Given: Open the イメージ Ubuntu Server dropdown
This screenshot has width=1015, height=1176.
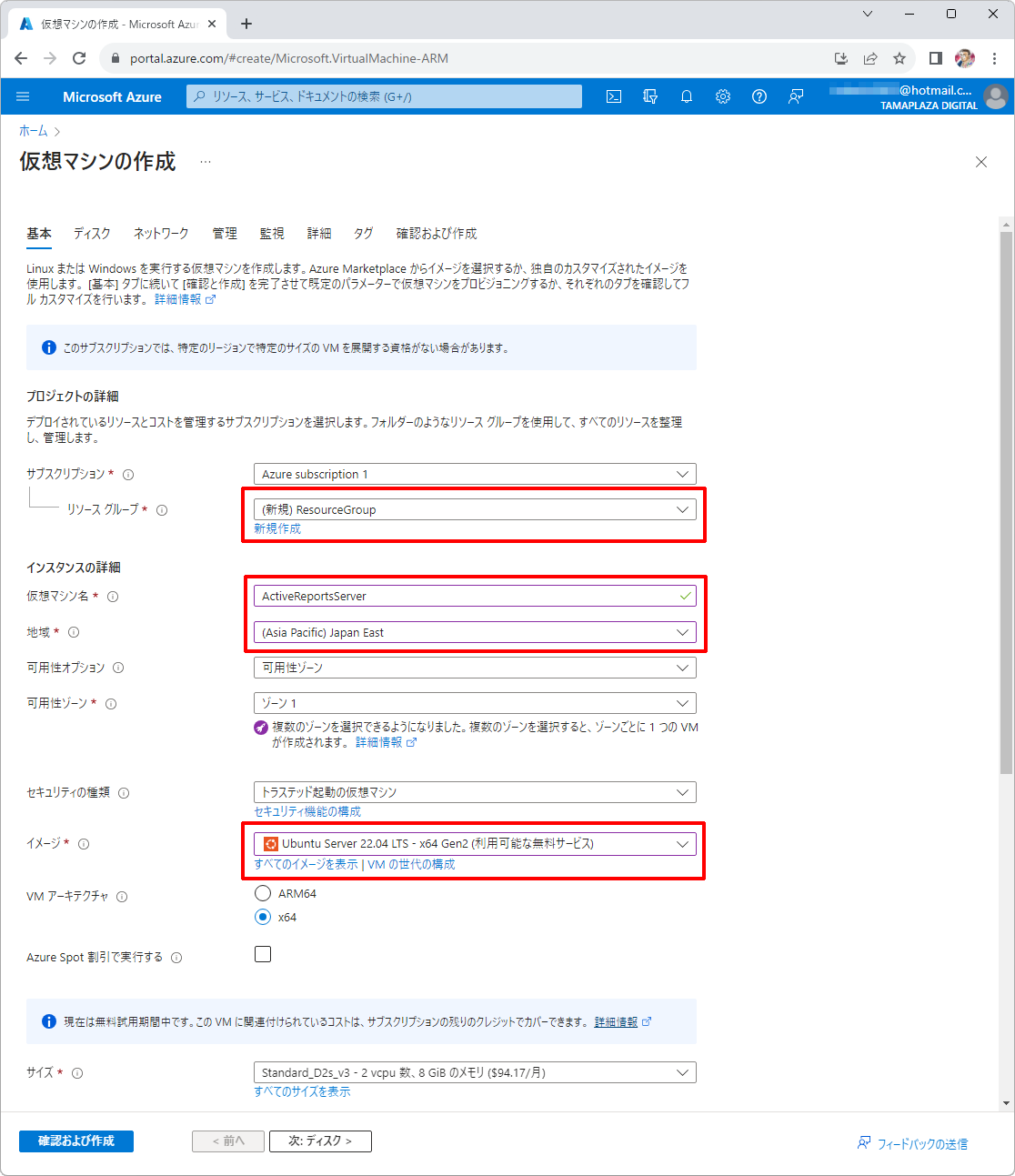Looking at the screenshot, I should 475,843.
